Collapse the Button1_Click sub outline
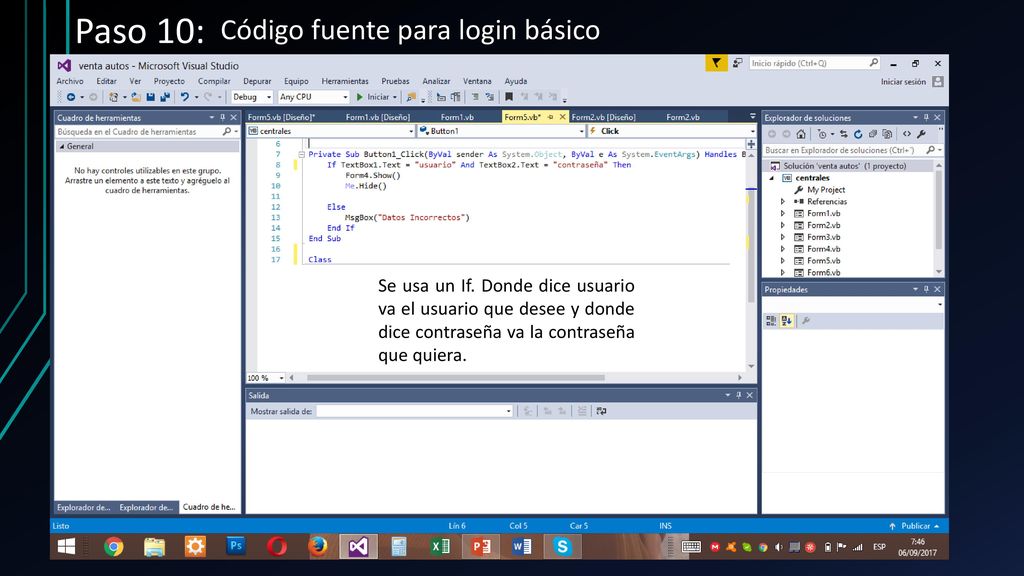This screenshot has height=576, width=1024. (x=301, y=155)
